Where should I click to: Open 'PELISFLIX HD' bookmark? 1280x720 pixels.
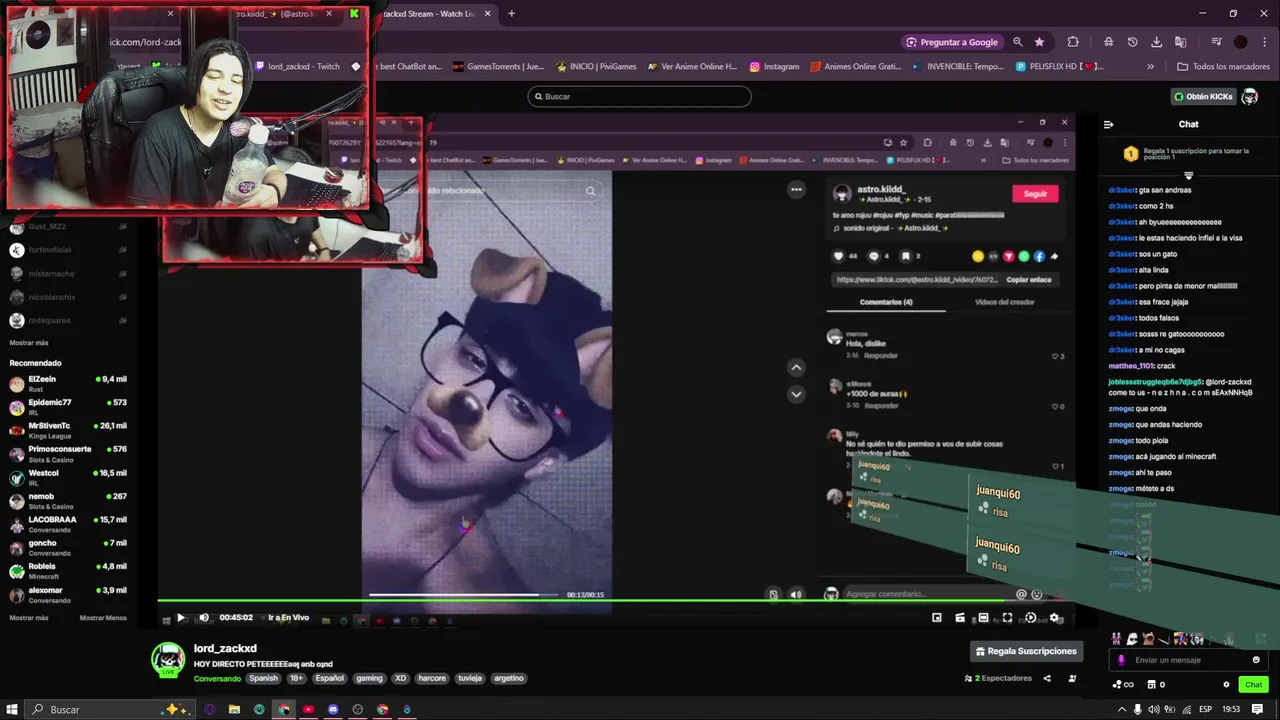[1060, 67]
